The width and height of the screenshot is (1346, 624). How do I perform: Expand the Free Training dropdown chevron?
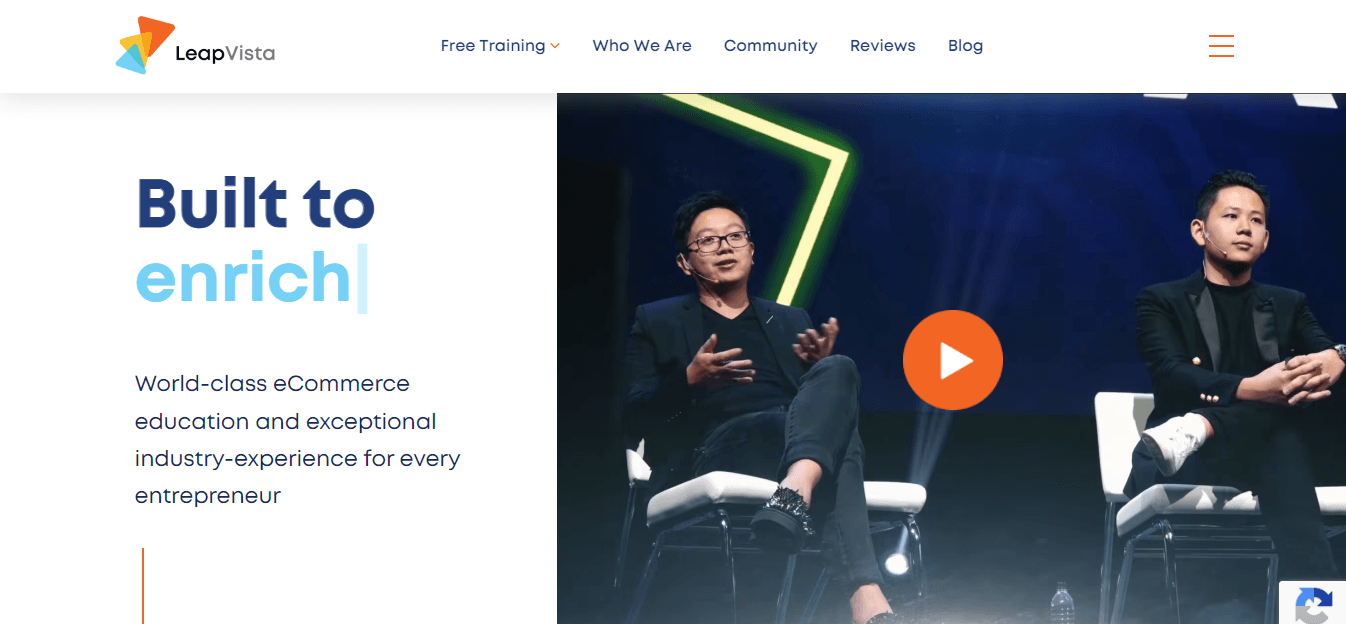(x=555, y=46)
